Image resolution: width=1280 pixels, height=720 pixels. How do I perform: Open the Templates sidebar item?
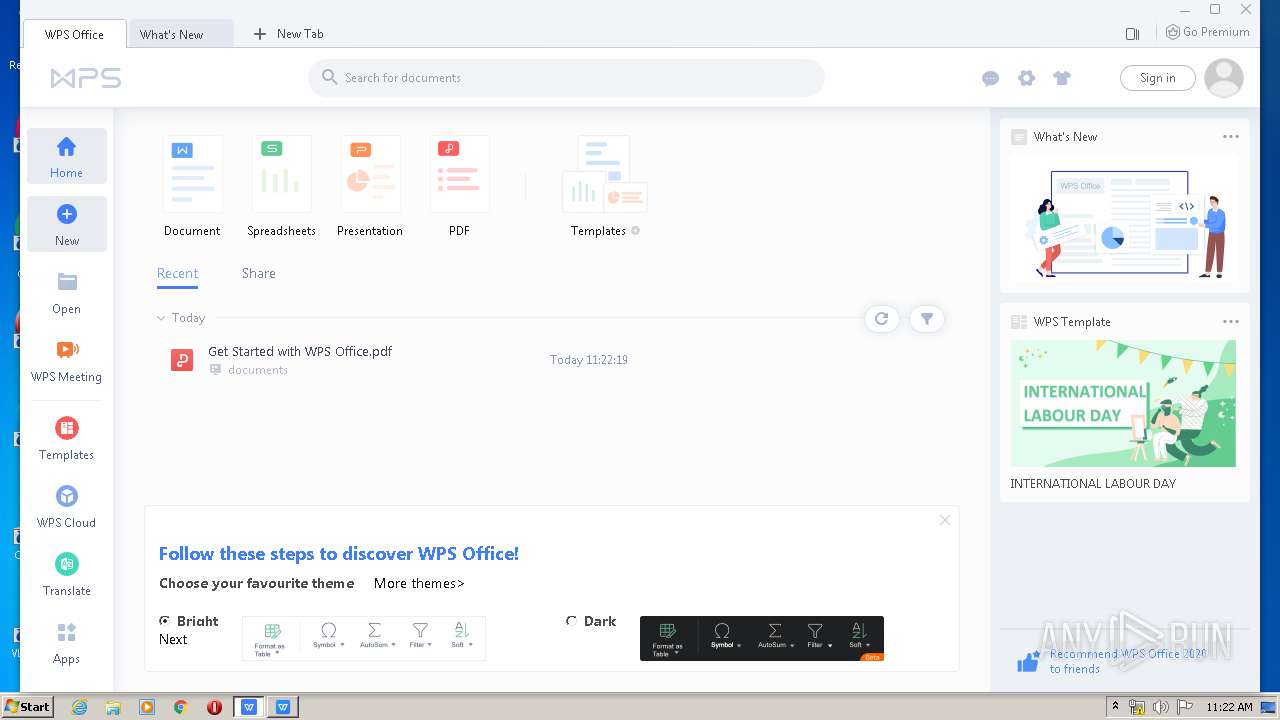pyautogui.click(x=67, y=438)
